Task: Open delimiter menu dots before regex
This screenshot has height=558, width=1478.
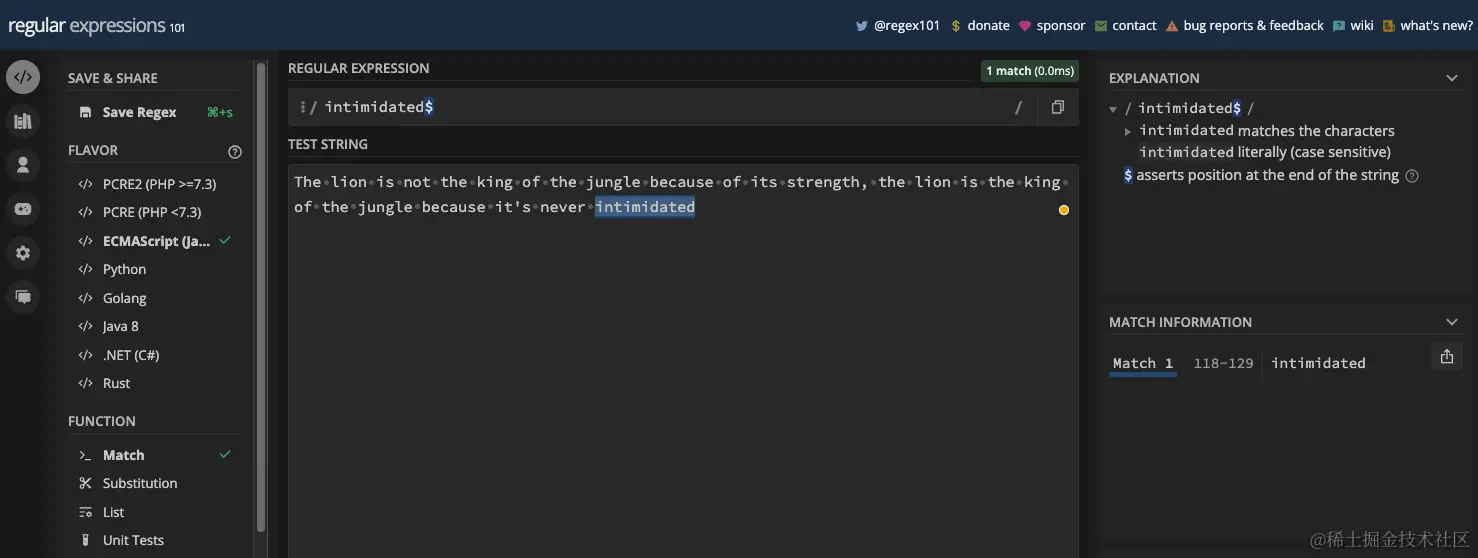Action: pos(303,107)
